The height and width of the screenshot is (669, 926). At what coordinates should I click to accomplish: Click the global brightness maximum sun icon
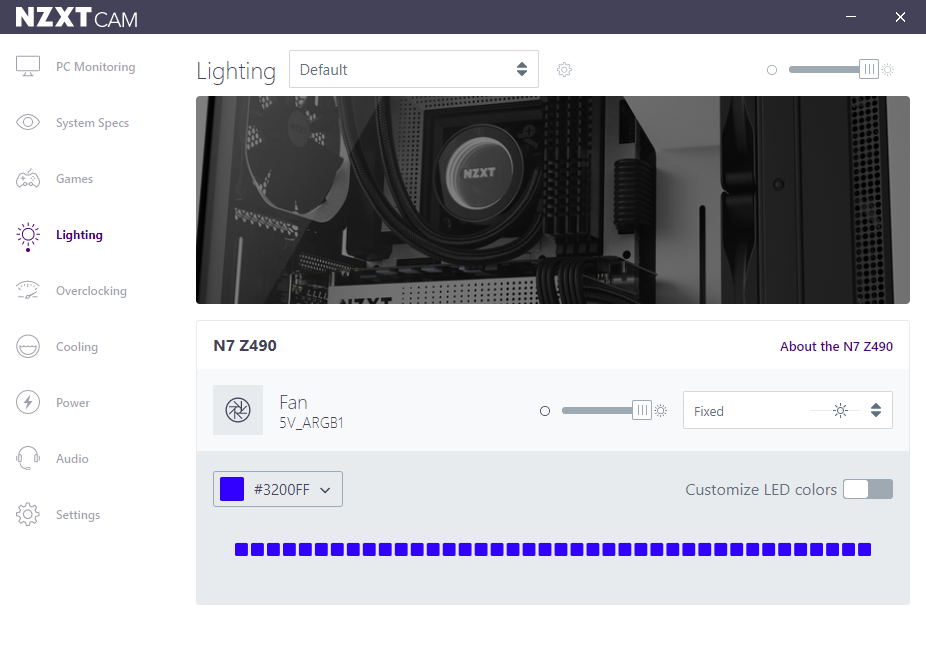pyautogui.click(x=888, y=70)
